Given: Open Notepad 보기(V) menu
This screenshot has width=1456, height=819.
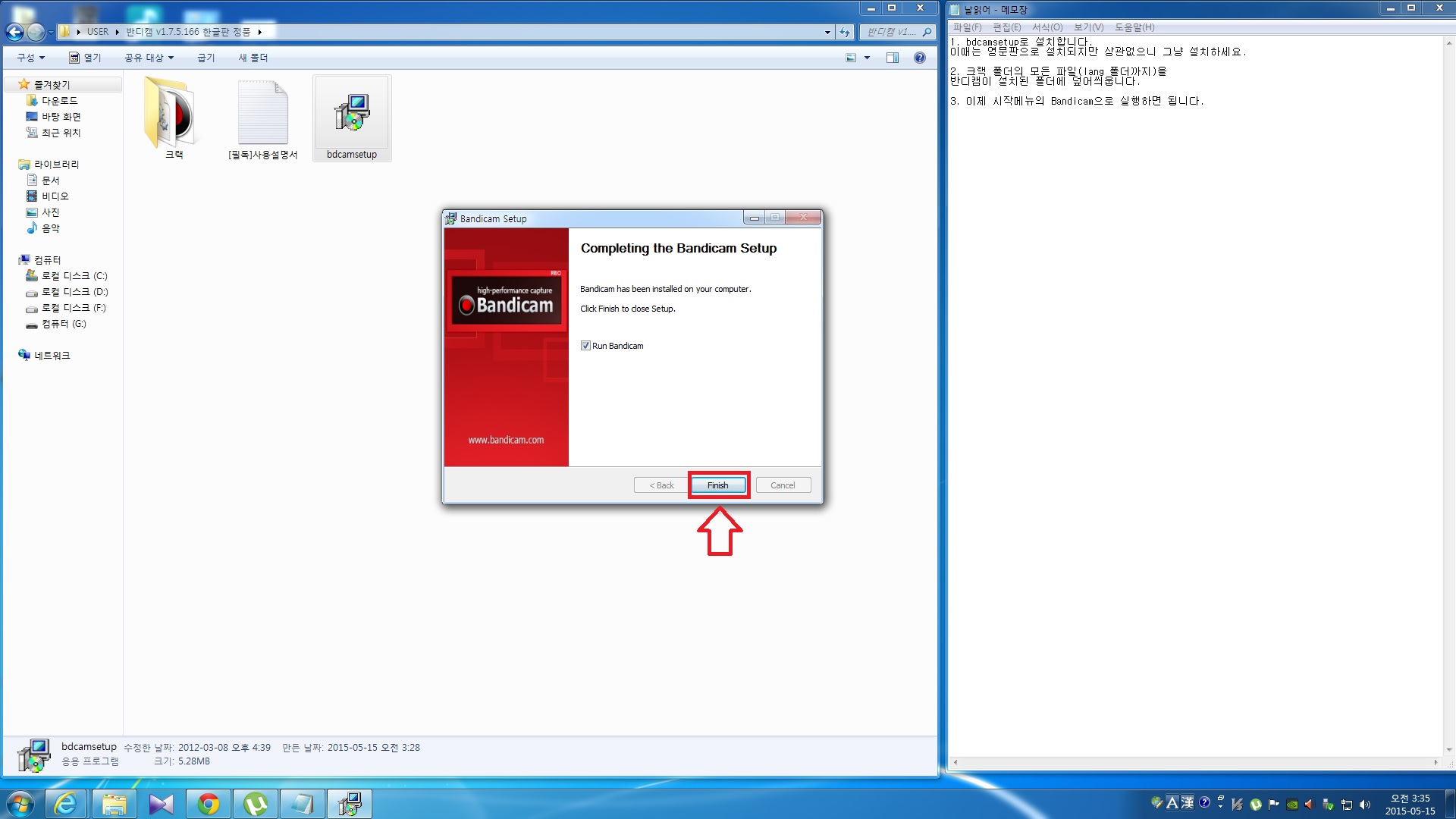Looking at the screenshot, I should pyautogui.click(x=1088, y=27).
